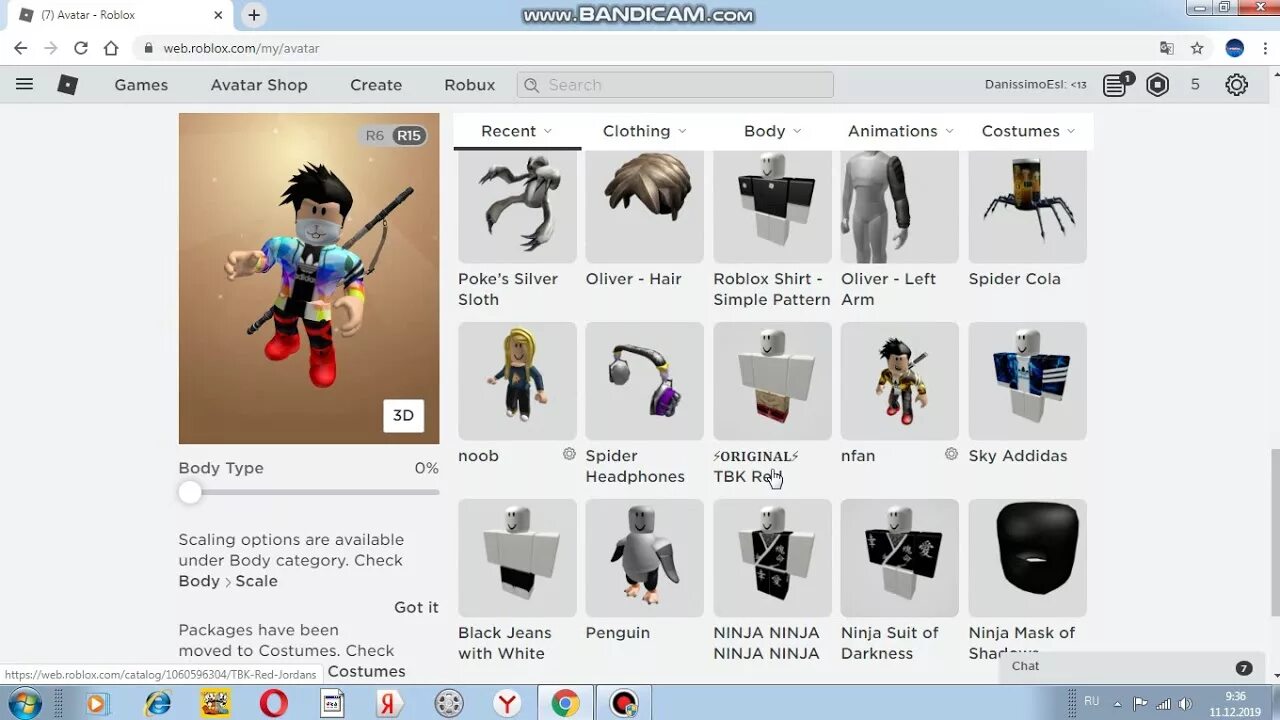
Task: Select NINJA NINJA shirt thumbnail
Action: tap(772, 558)
